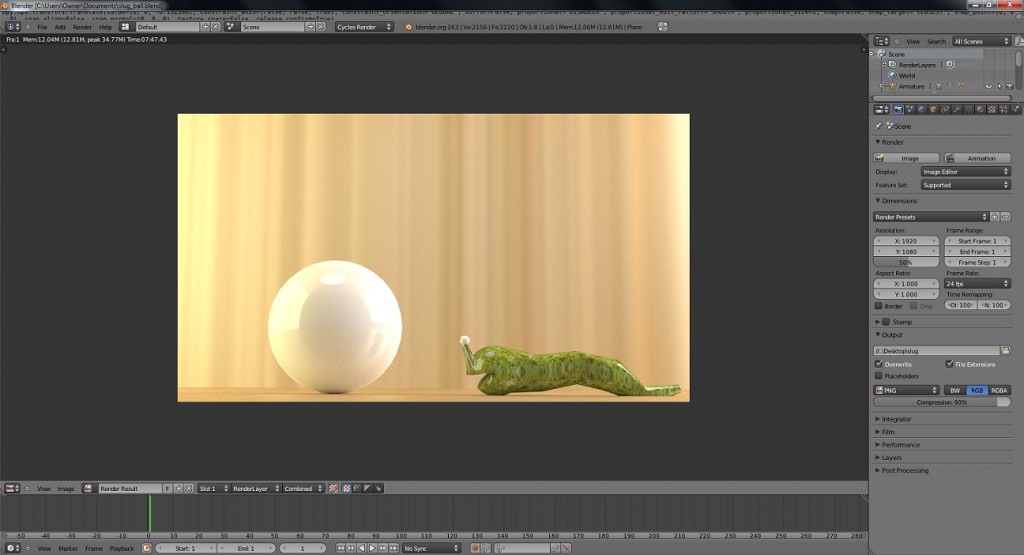The image size is (1024, 555).
Task: Open the Help menu
Action: click(x=105, y=27)
